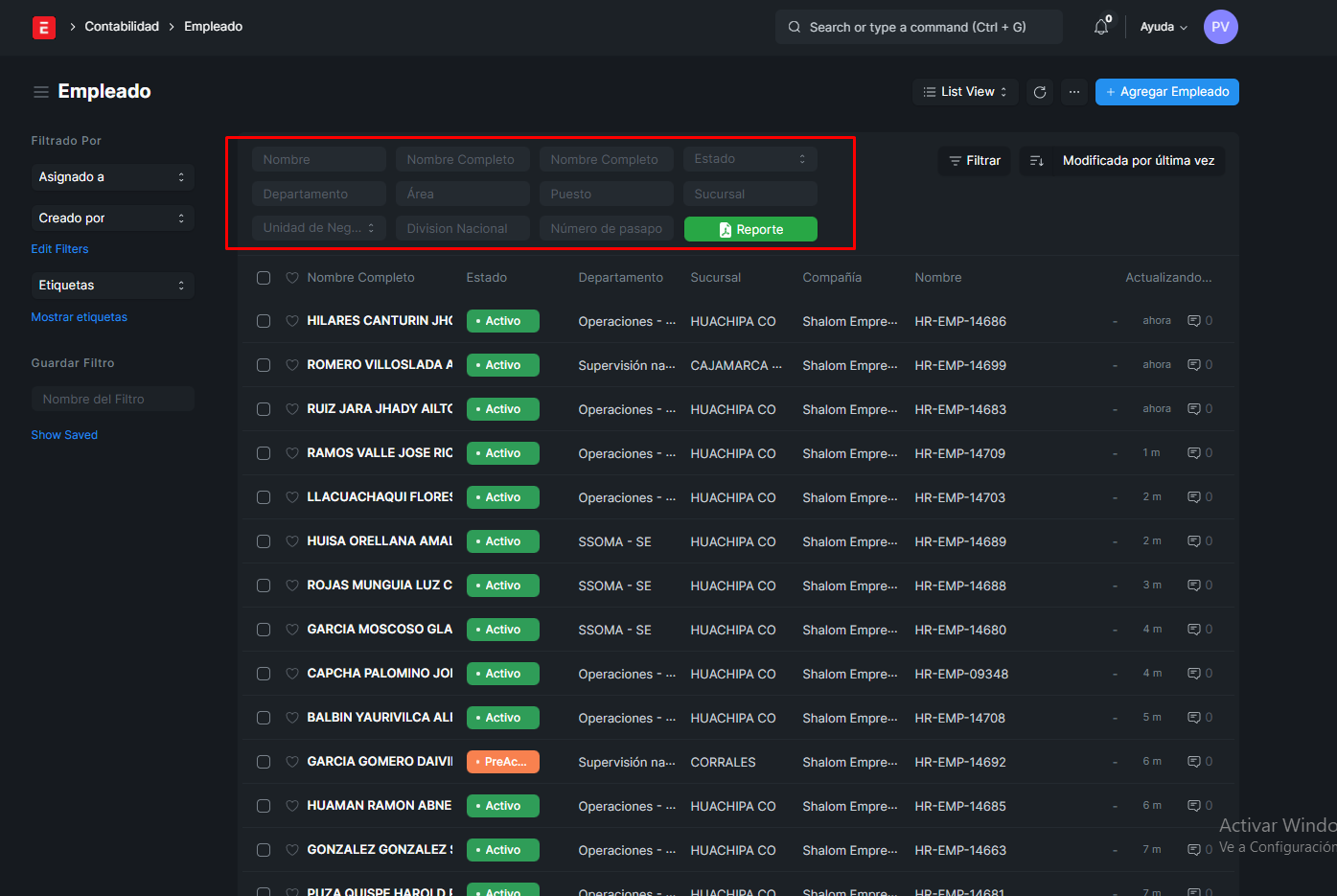Click the refresh list icon
The height and width of the screenshot is (896, 1337).
[x=1040, y=92]
